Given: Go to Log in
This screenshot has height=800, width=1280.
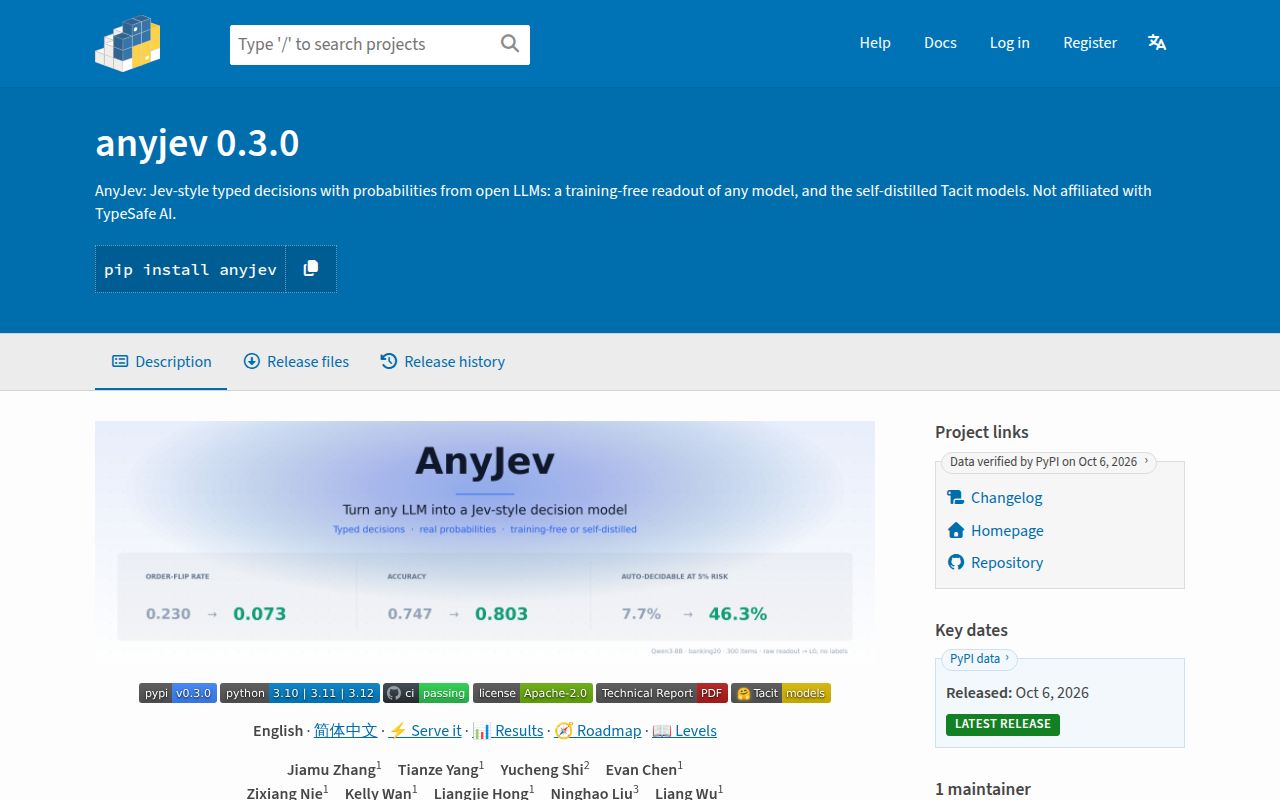Looking at the screenshot, I should coord(1010,43).
